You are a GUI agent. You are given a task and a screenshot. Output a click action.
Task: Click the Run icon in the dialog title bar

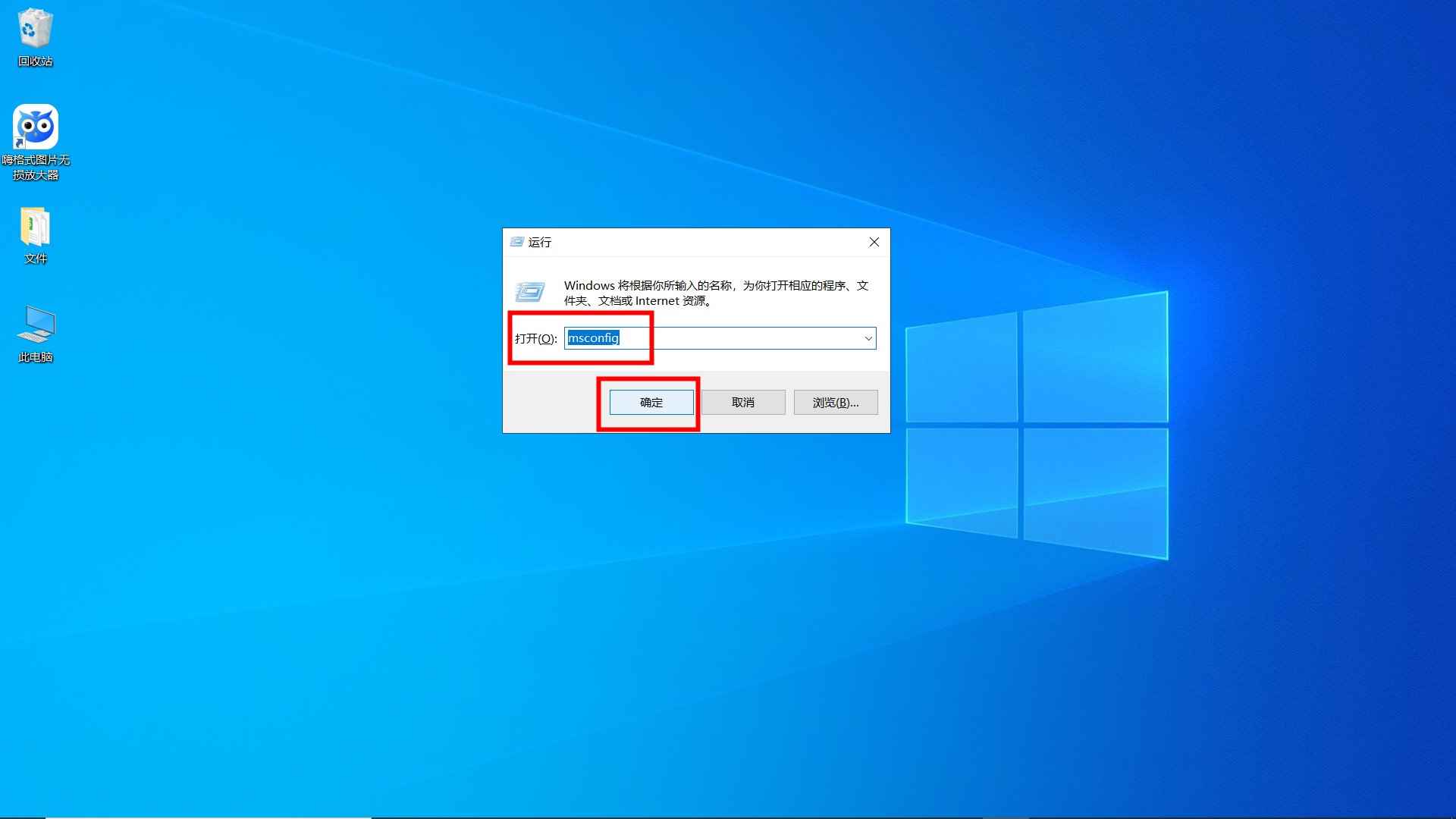click(x=519, y=242)
